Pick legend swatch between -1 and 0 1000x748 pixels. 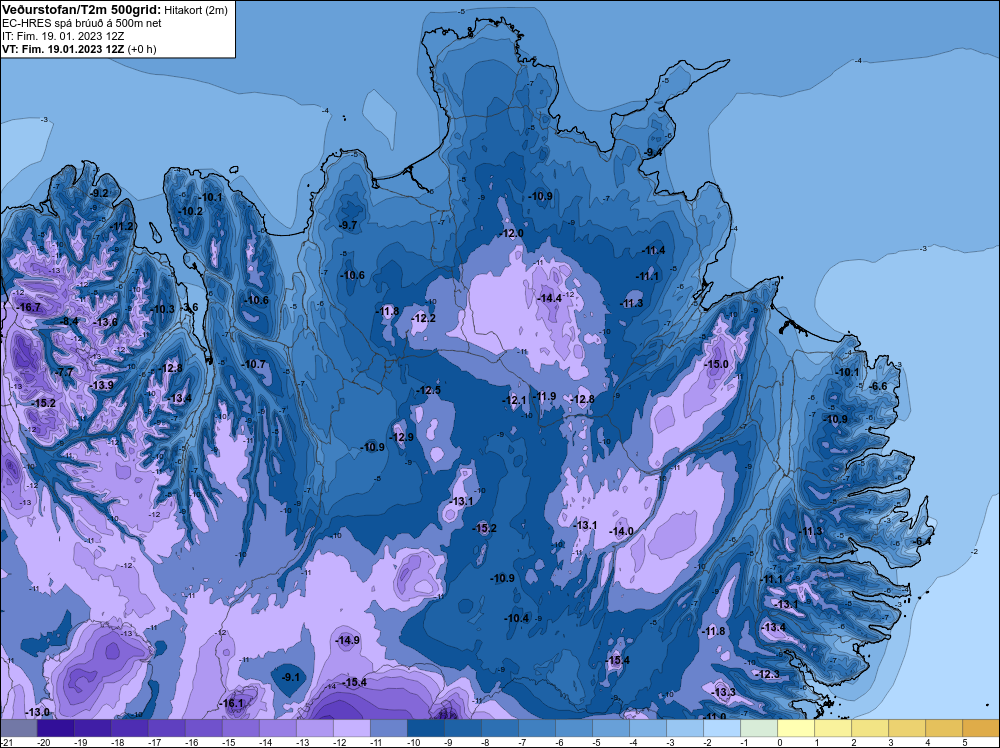[x=759, y=728]
